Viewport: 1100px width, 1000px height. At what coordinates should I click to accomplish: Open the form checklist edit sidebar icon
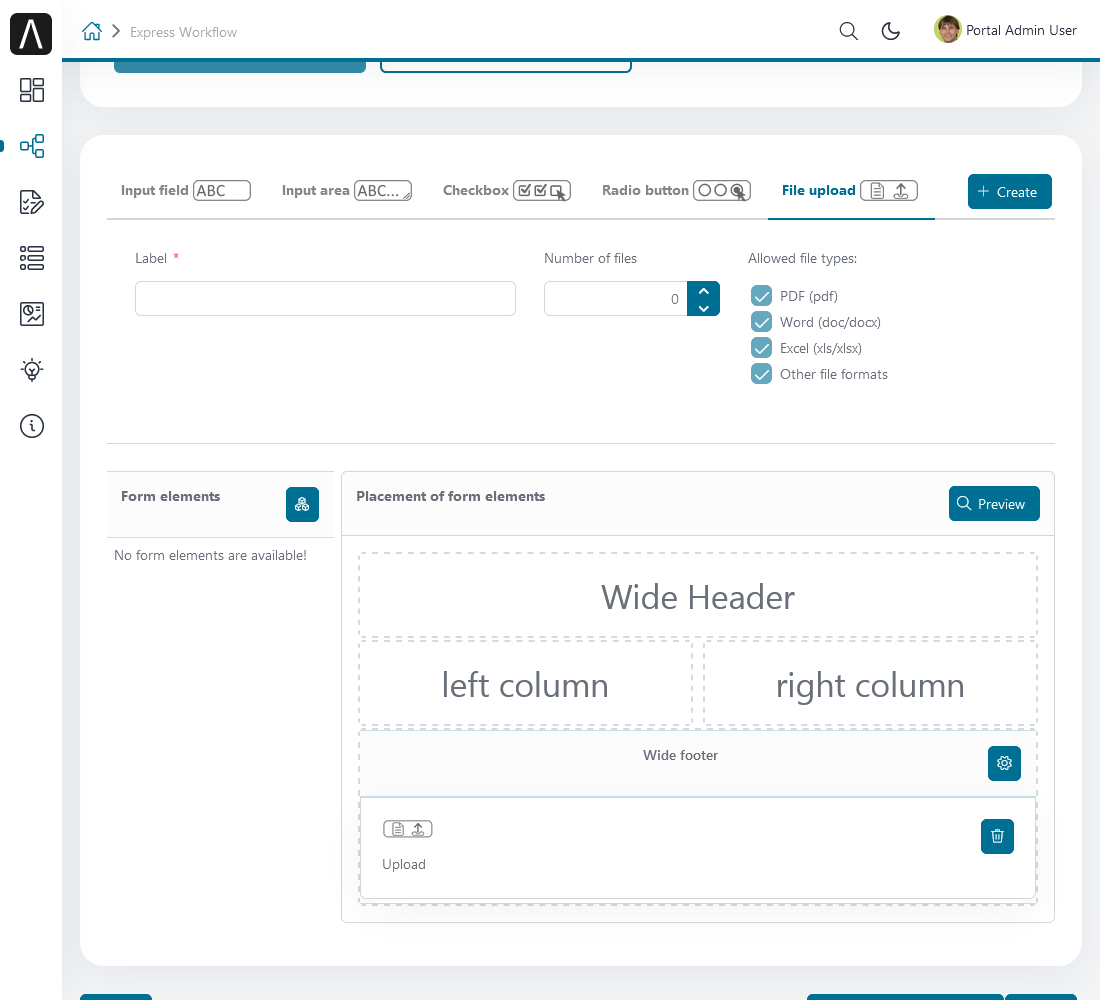coord(32,202)
